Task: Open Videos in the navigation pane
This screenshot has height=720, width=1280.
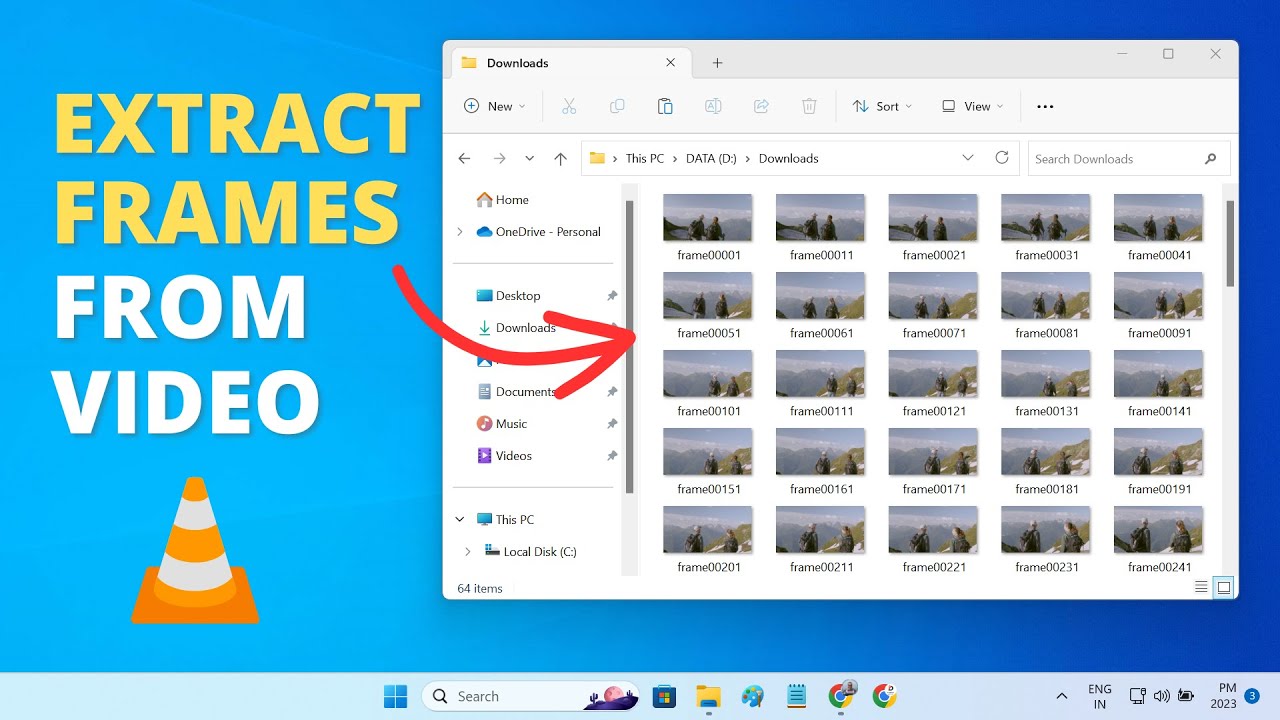Action: pyautogui.click(x=505, y=456)
